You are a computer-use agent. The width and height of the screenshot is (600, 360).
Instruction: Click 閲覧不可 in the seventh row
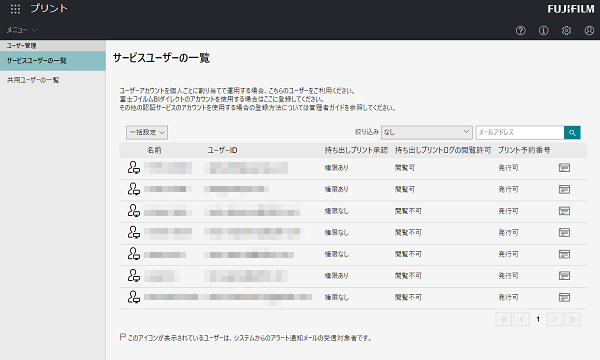coord(408,297)
